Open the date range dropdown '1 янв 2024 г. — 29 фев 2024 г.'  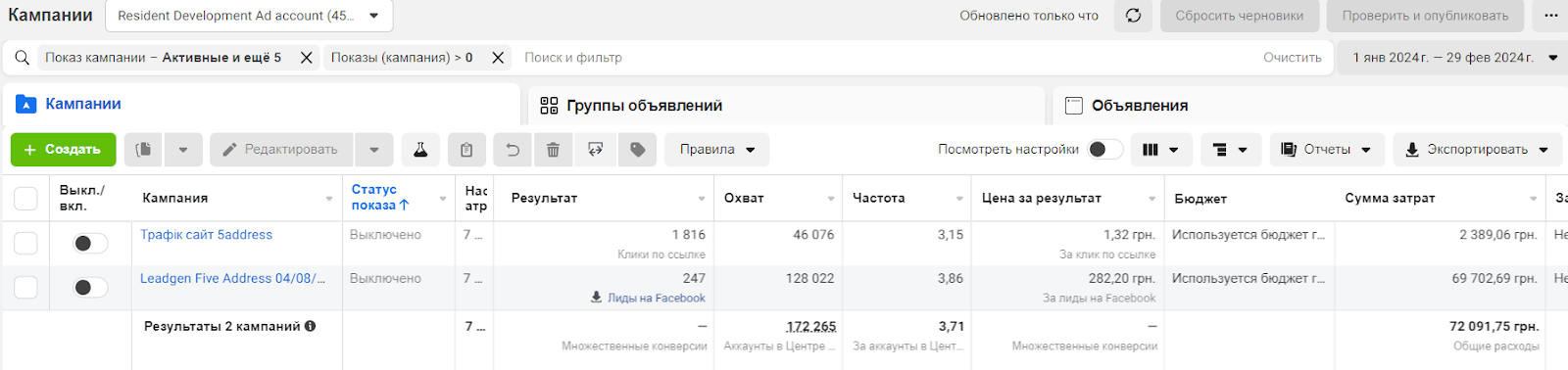(x=1454, y=58)
